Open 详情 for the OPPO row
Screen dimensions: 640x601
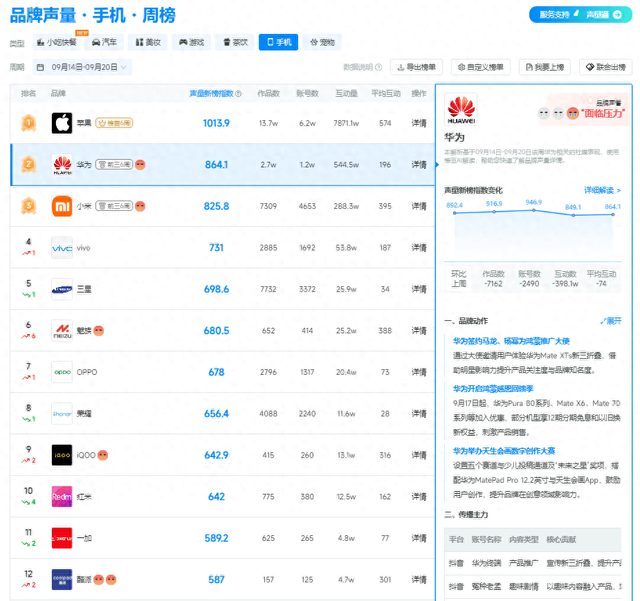(x=419, y=372)
